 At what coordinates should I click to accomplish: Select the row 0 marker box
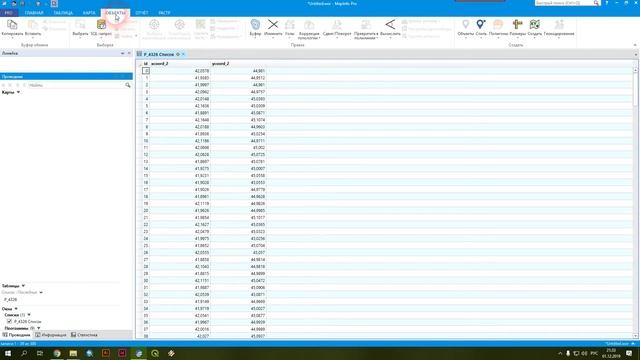tap(146, 71)
